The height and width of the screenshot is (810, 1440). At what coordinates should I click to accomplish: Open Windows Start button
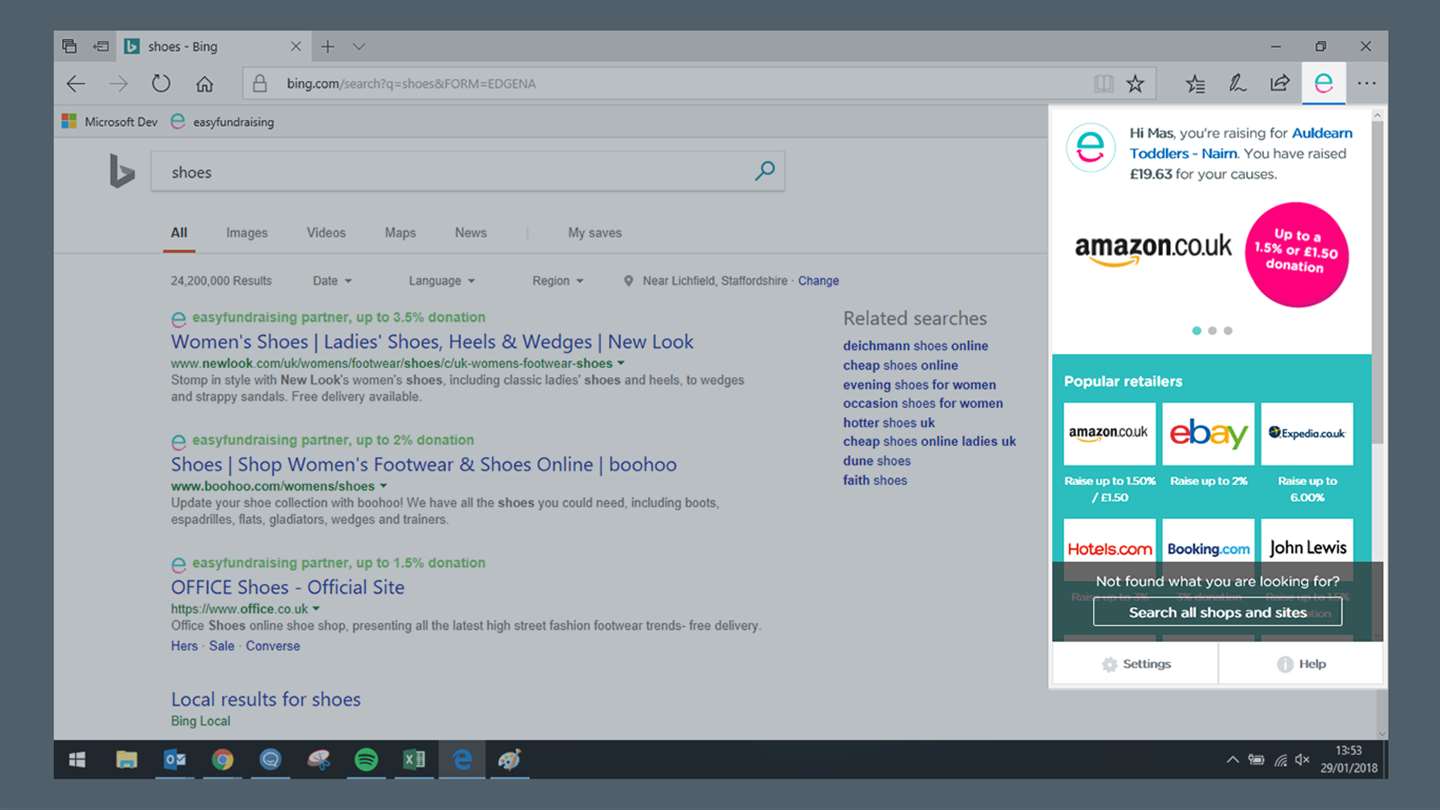click(77, 760)
